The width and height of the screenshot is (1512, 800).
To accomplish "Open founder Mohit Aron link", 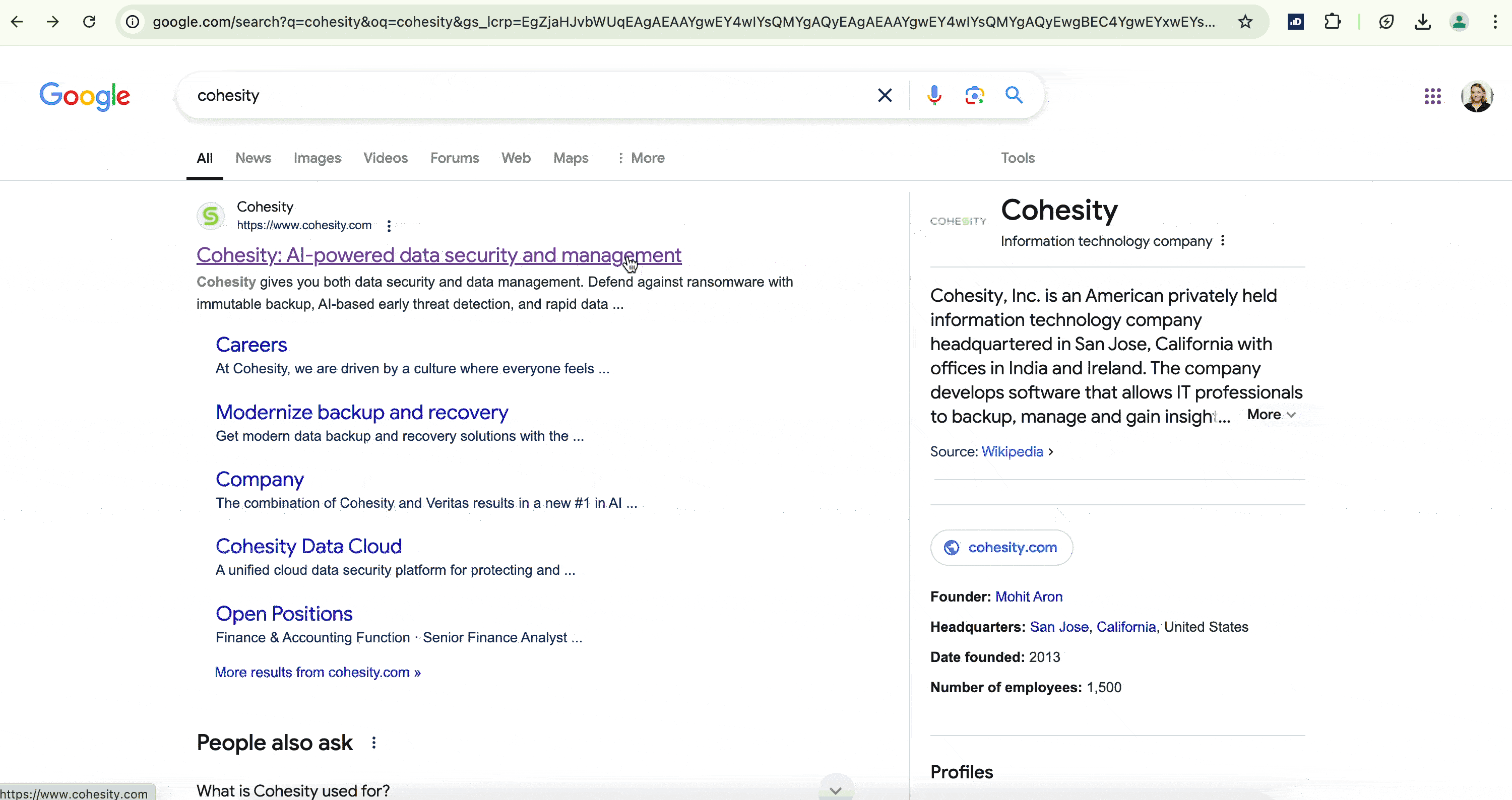I will [1028, 596].
